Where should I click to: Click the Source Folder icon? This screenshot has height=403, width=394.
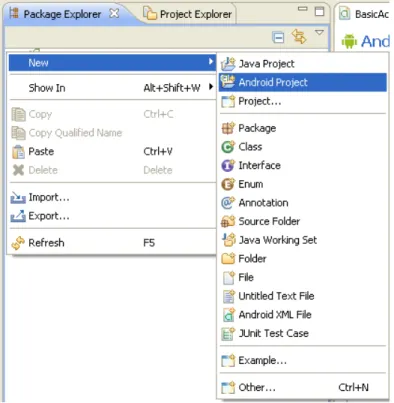point(228,221)
